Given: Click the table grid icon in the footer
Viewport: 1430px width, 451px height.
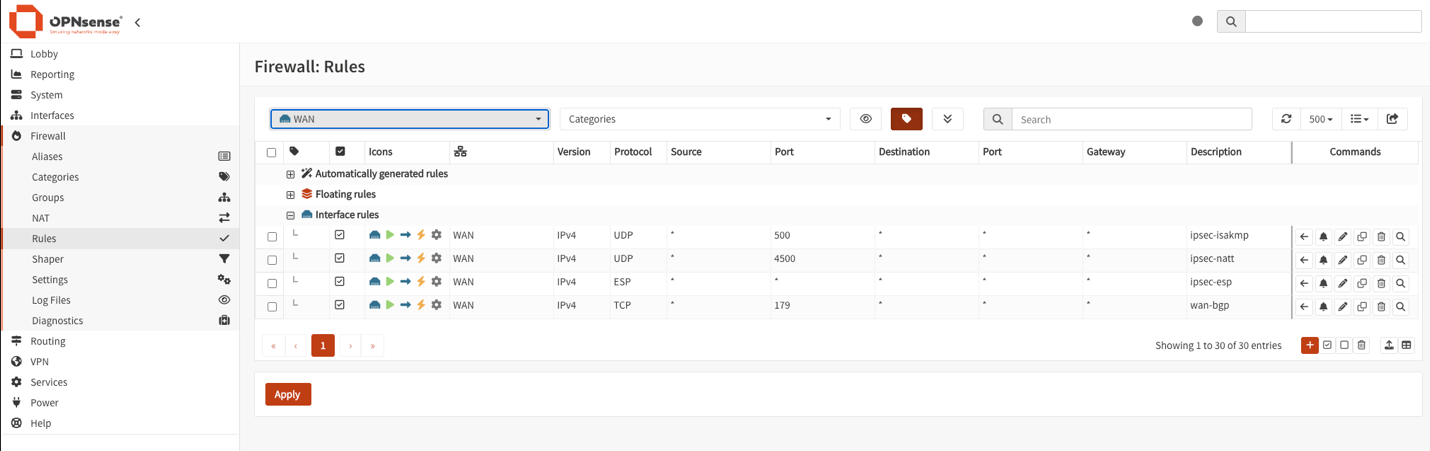Looking at the screenshot, I should click(1407, 345).
